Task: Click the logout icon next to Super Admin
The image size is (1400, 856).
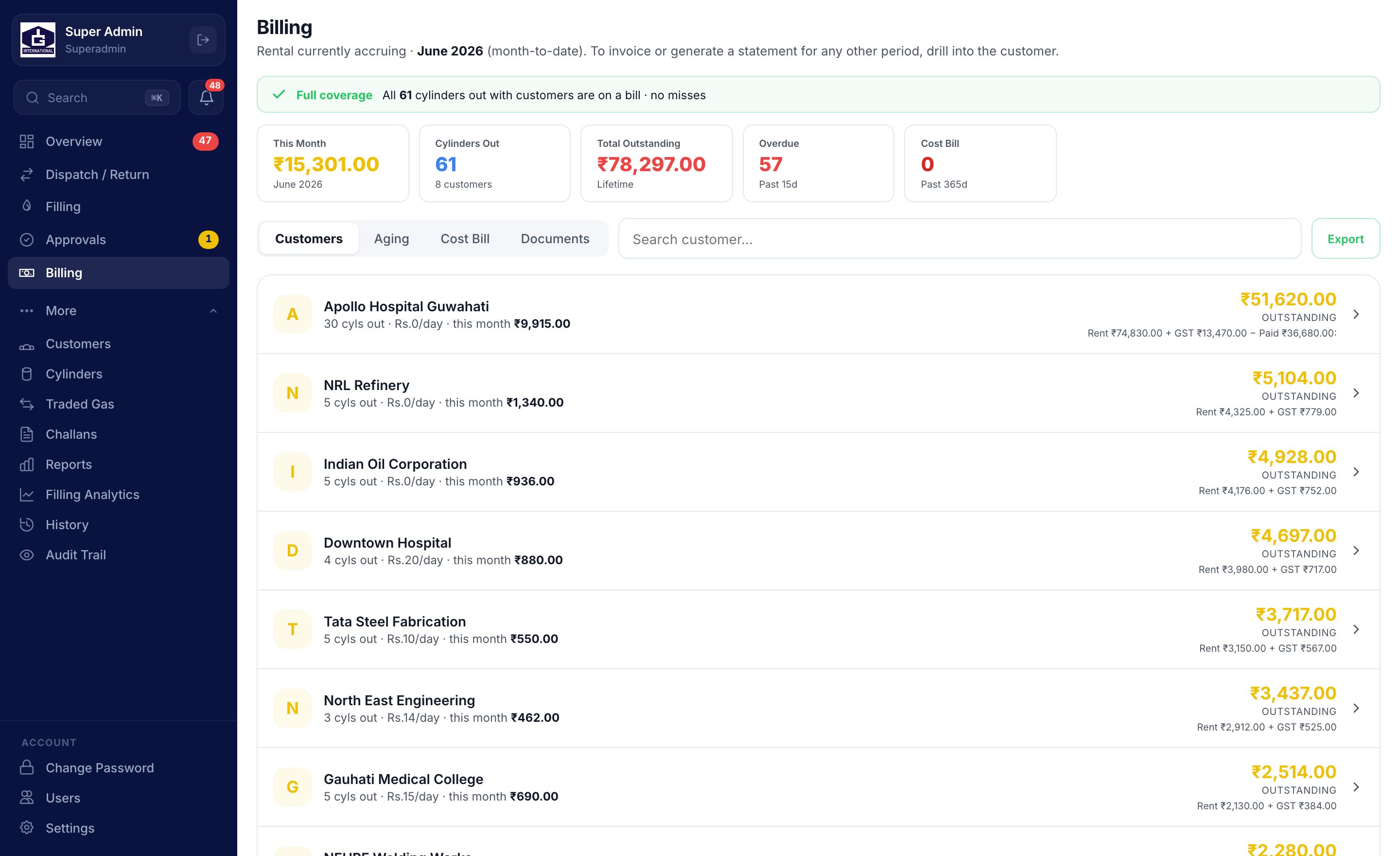Action: point(203,40)
